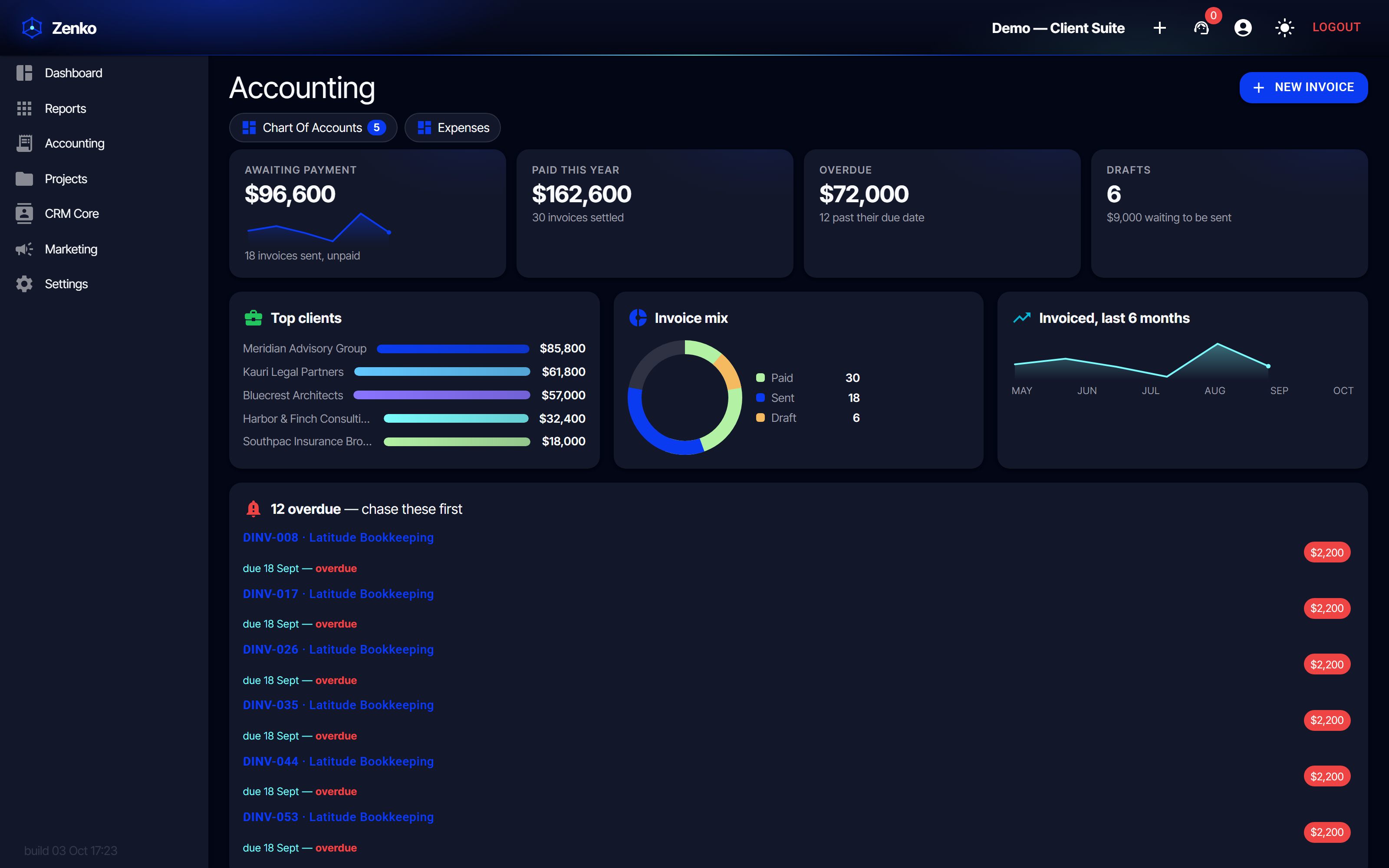Viewport: 1389px width, 868px height.
Task: Click the Awaiting Payment $96,600 card
Action: pos(367,214)
